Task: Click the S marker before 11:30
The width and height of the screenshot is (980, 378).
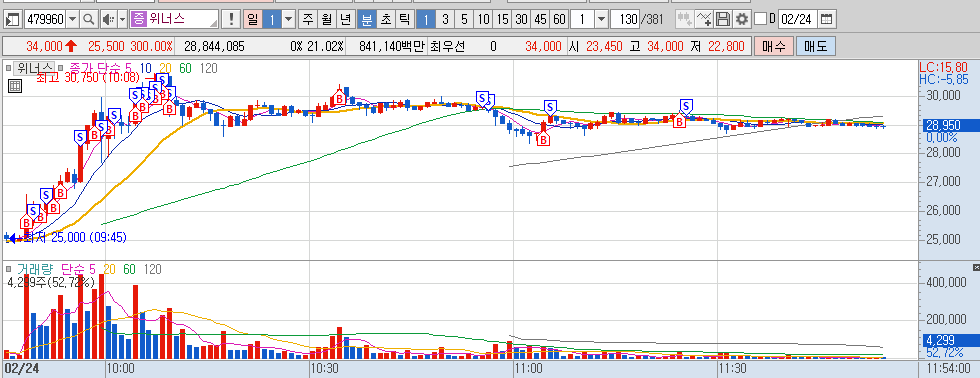Action: pos(687,107)
